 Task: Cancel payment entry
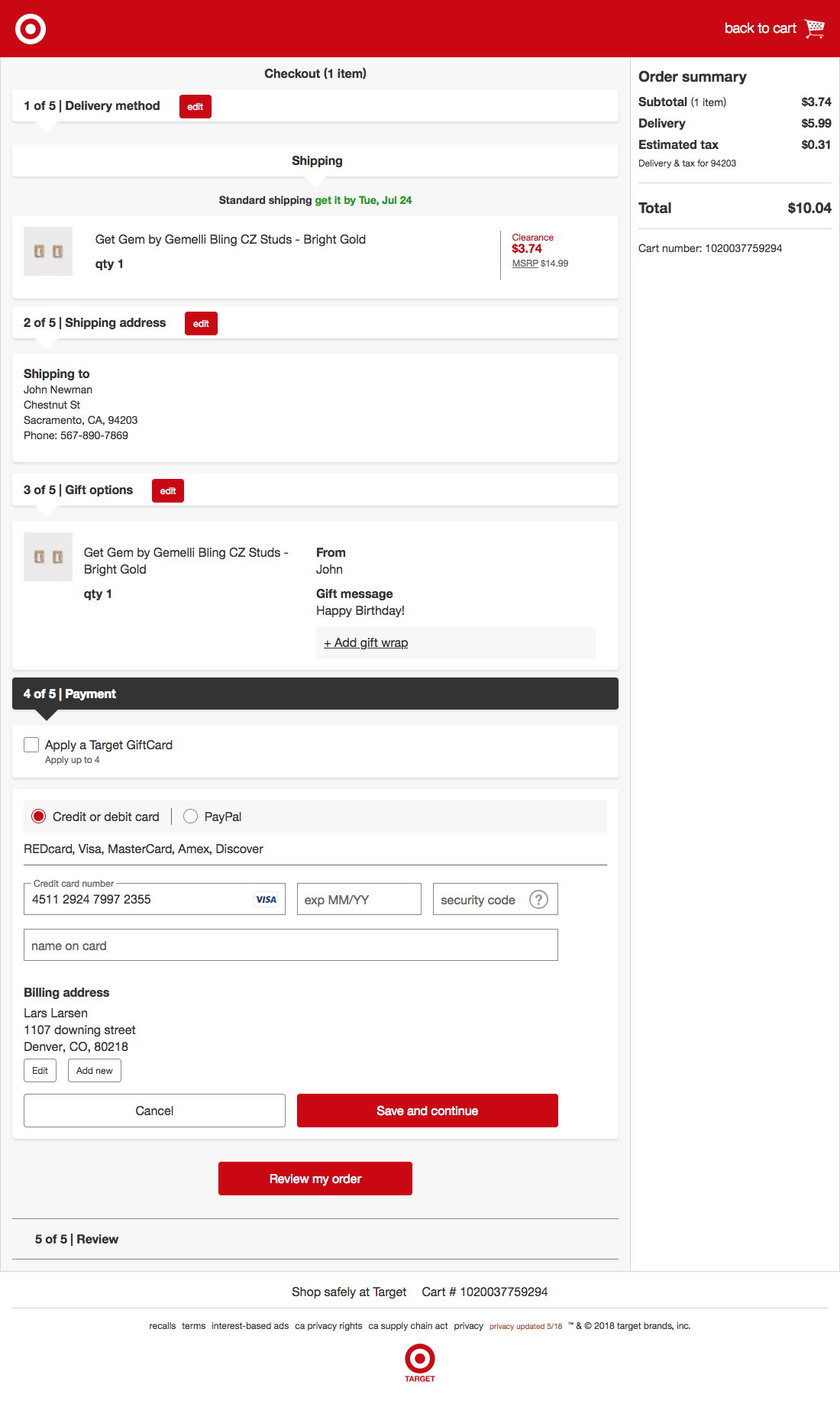pyautogui.click(x=154, y=1111)
